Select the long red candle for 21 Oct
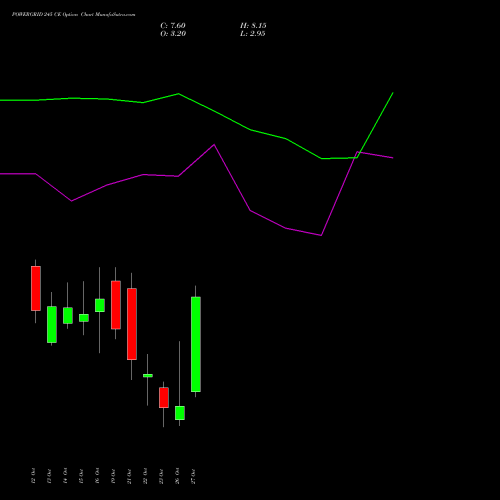 (x=132, y=324)
